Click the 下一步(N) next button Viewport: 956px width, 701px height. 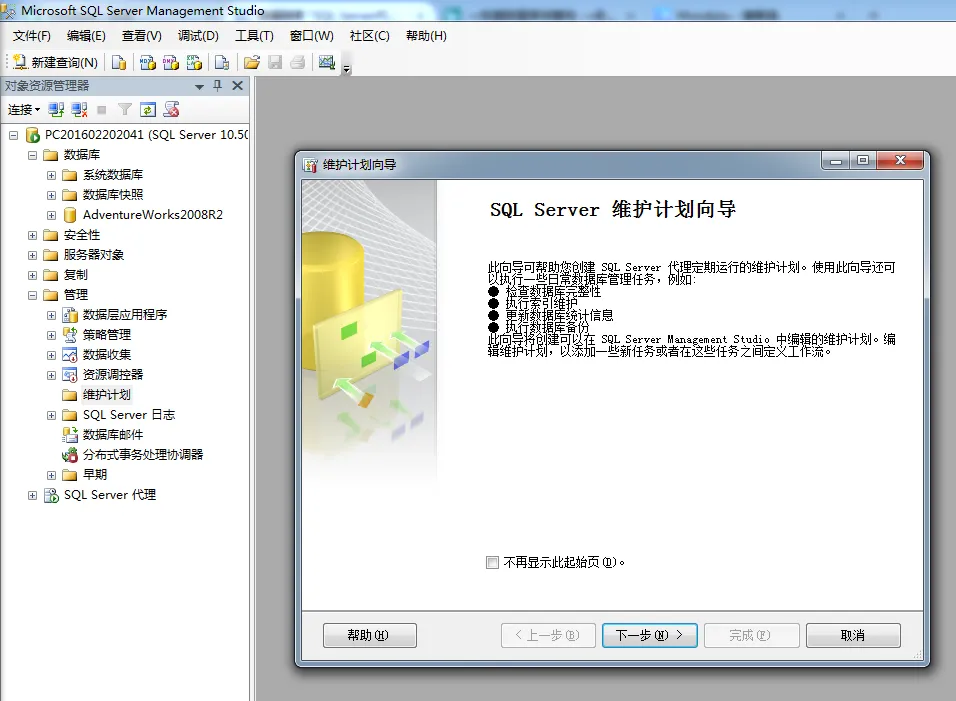(x=649, y=635)
